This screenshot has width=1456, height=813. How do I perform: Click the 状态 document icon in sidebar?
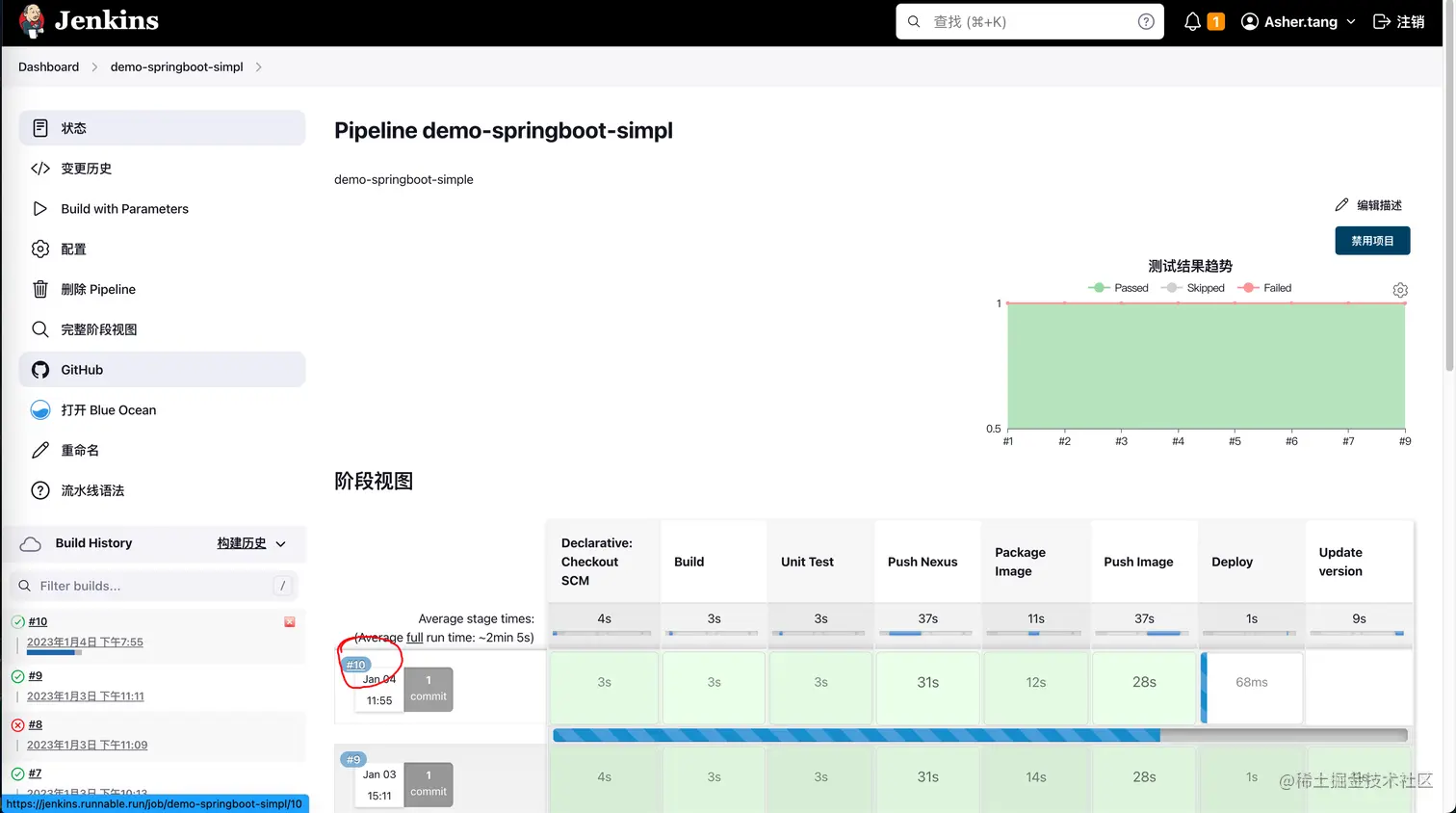pos(40,128)
